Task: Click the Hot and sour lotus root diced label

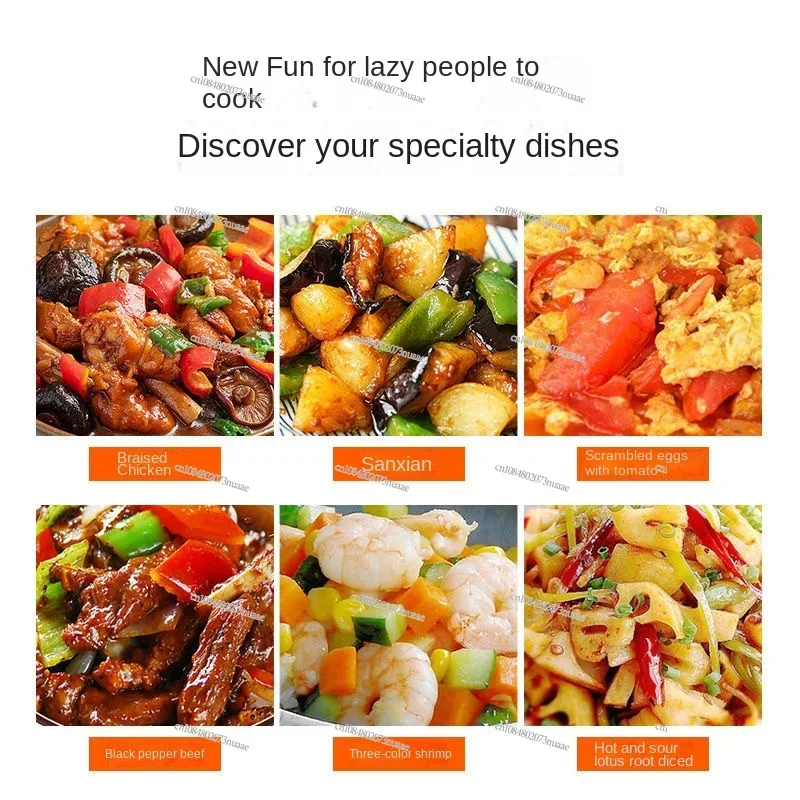Action: pyautogui.click(x=643, y=754)
